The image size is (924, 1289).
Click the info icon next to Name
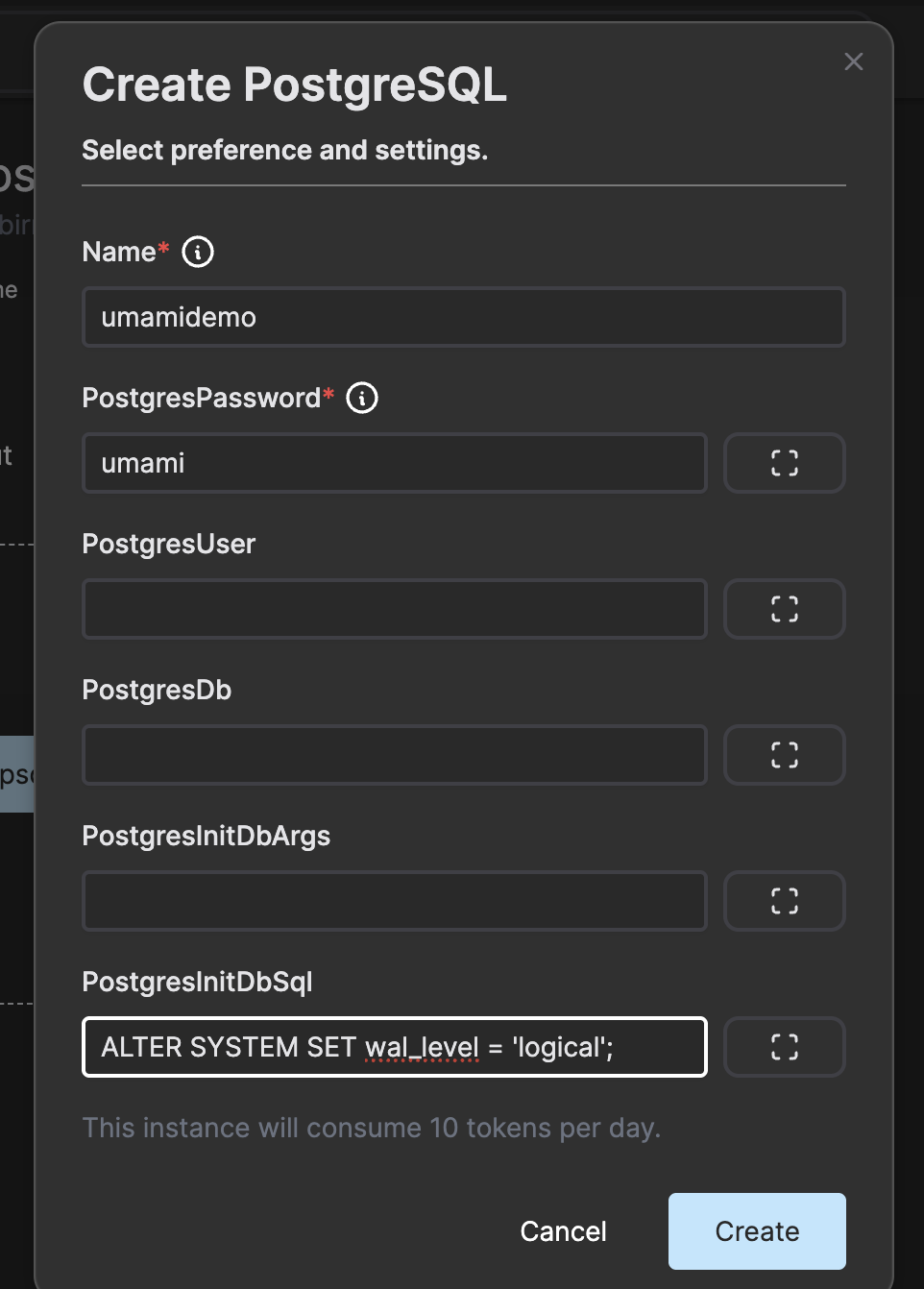pyautogui.click(x=198, y=252)
